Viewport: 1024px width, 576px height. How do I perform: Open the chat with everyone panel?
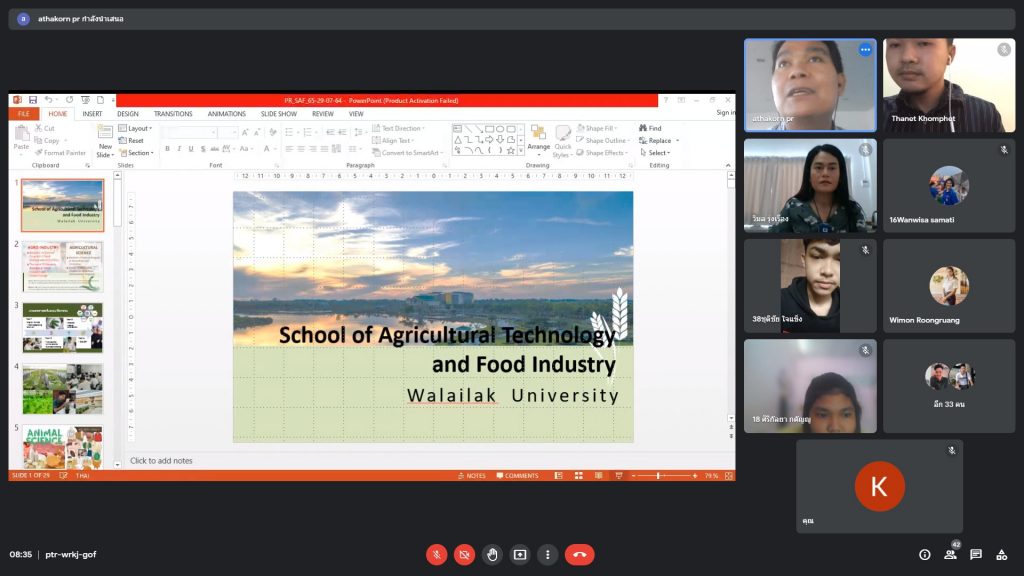tap(976, 554)
